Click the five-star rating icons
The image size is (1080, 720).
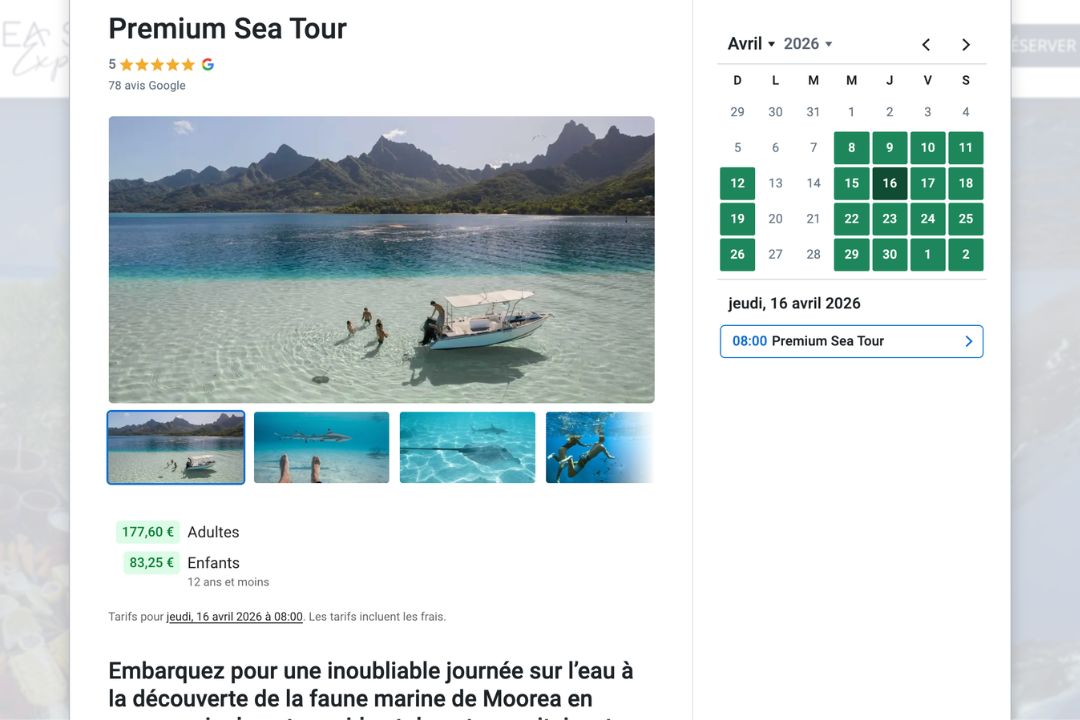coord(157,64)
